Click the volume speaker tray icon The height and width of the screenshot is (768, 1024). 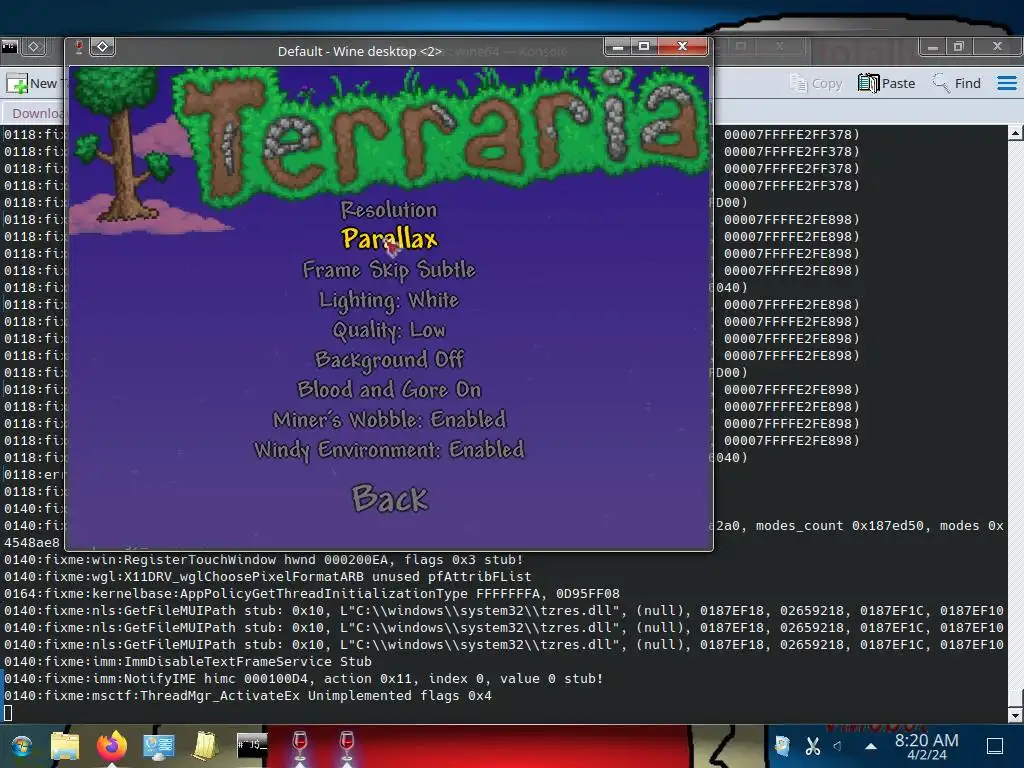click(x=838, y=746)
